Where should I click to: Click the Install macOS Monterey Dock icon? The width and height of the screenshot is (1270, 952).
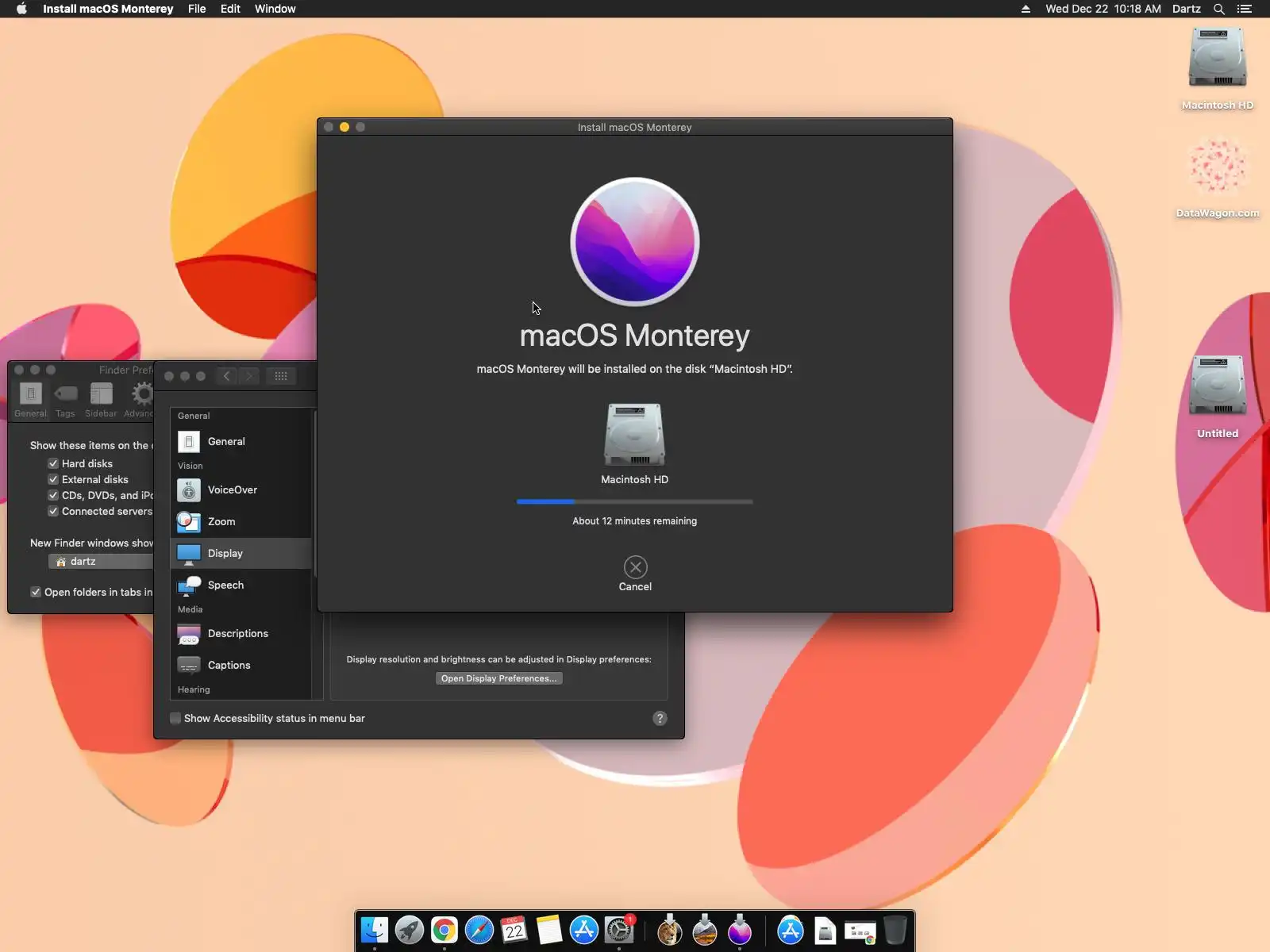pyautogui.click(x=740, y=930)
